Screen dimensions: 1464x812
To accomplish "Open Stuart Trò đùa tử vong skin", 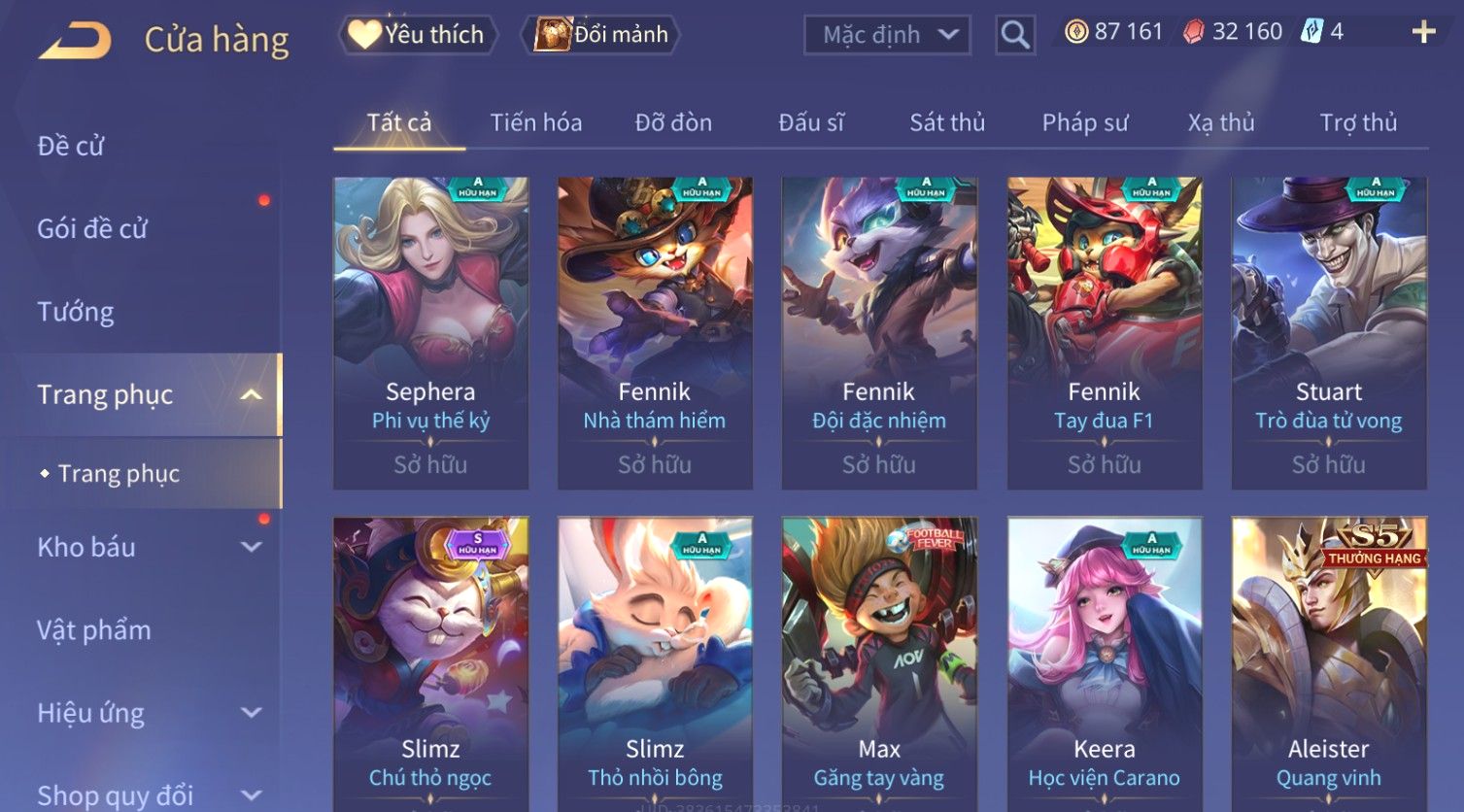I will pos(1328,332).
